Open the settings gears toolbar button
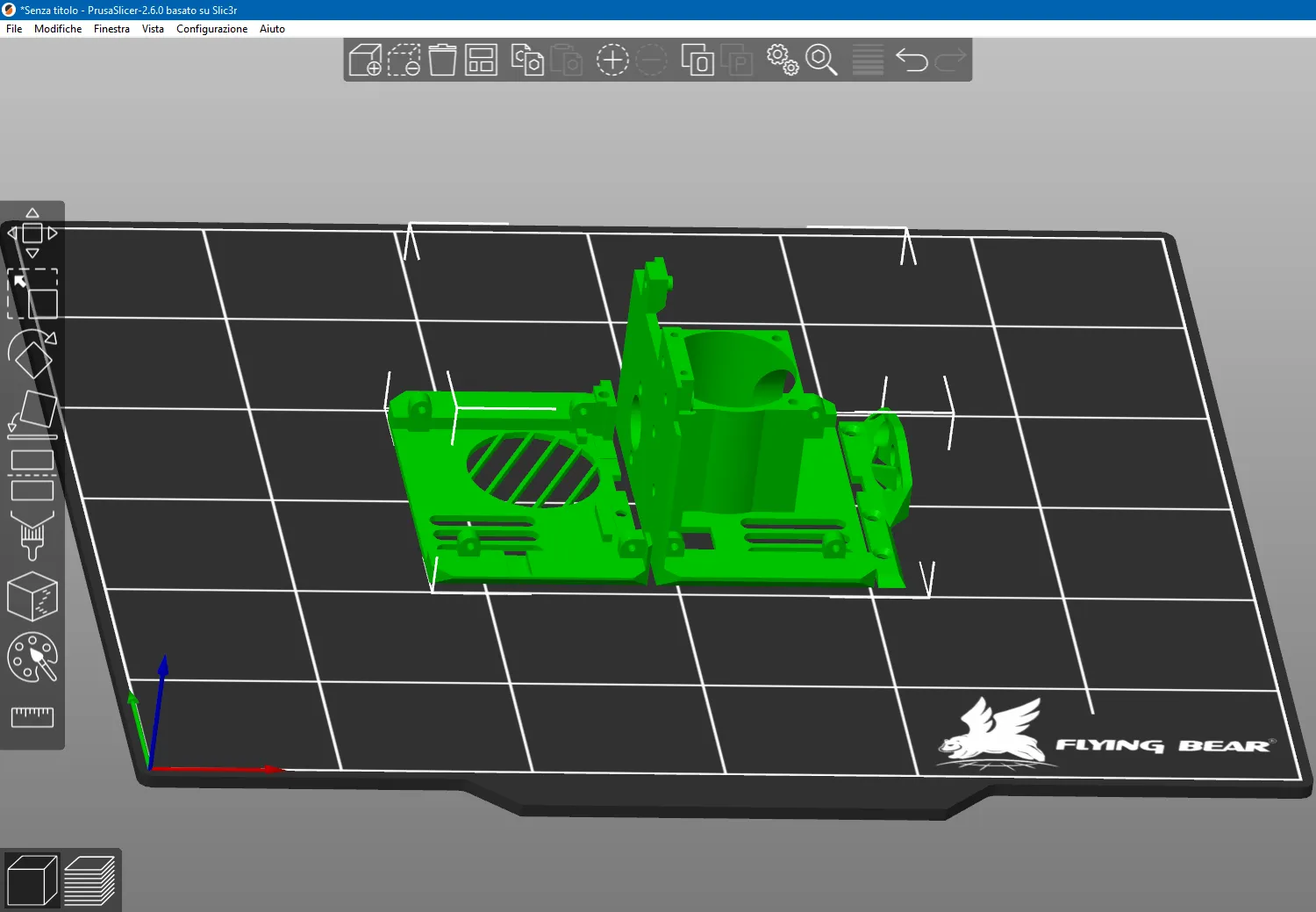1316x912 pixels. point(783,61)
